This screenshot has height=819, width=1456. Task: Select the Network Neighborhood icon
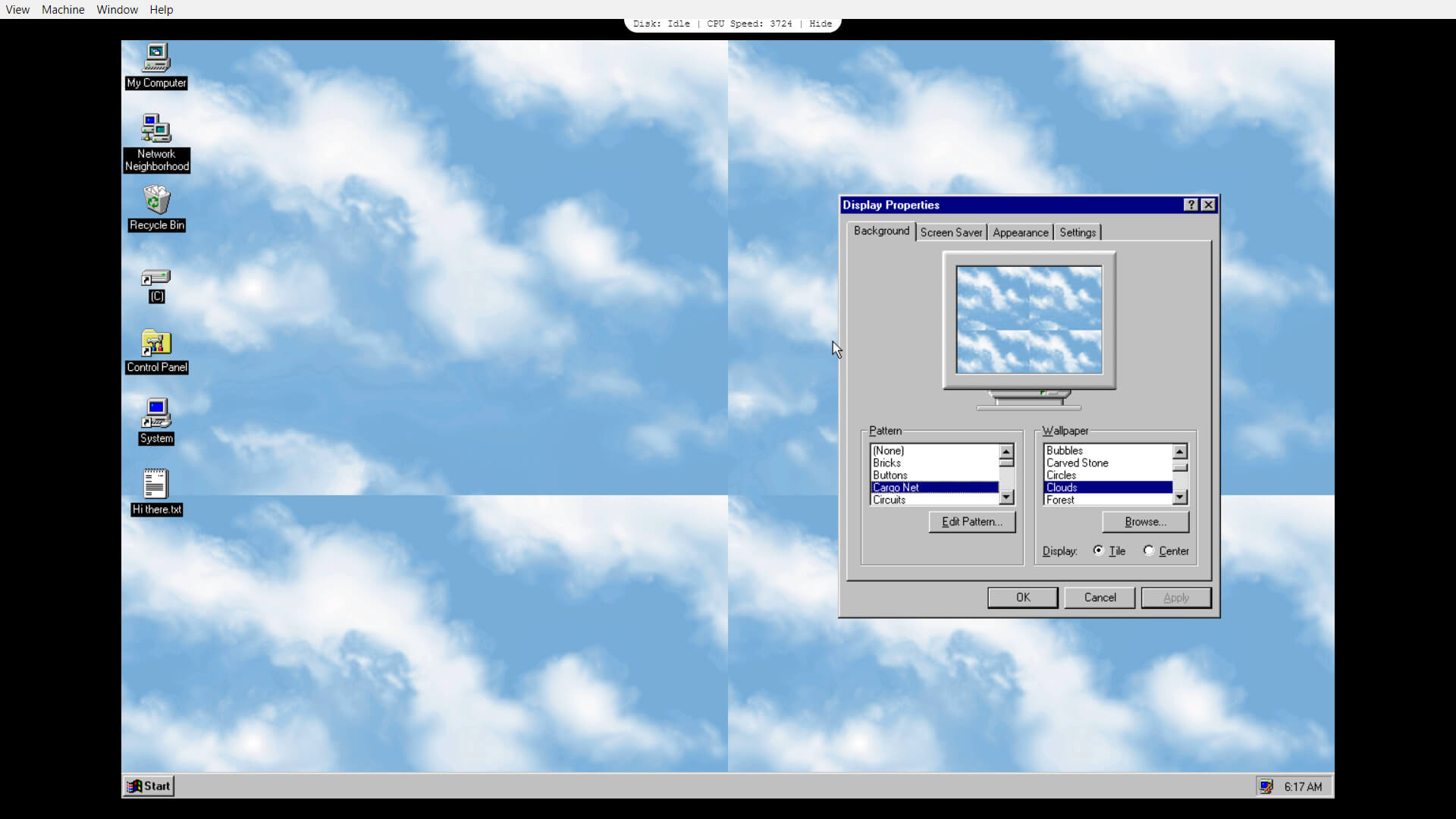[156, 143]
